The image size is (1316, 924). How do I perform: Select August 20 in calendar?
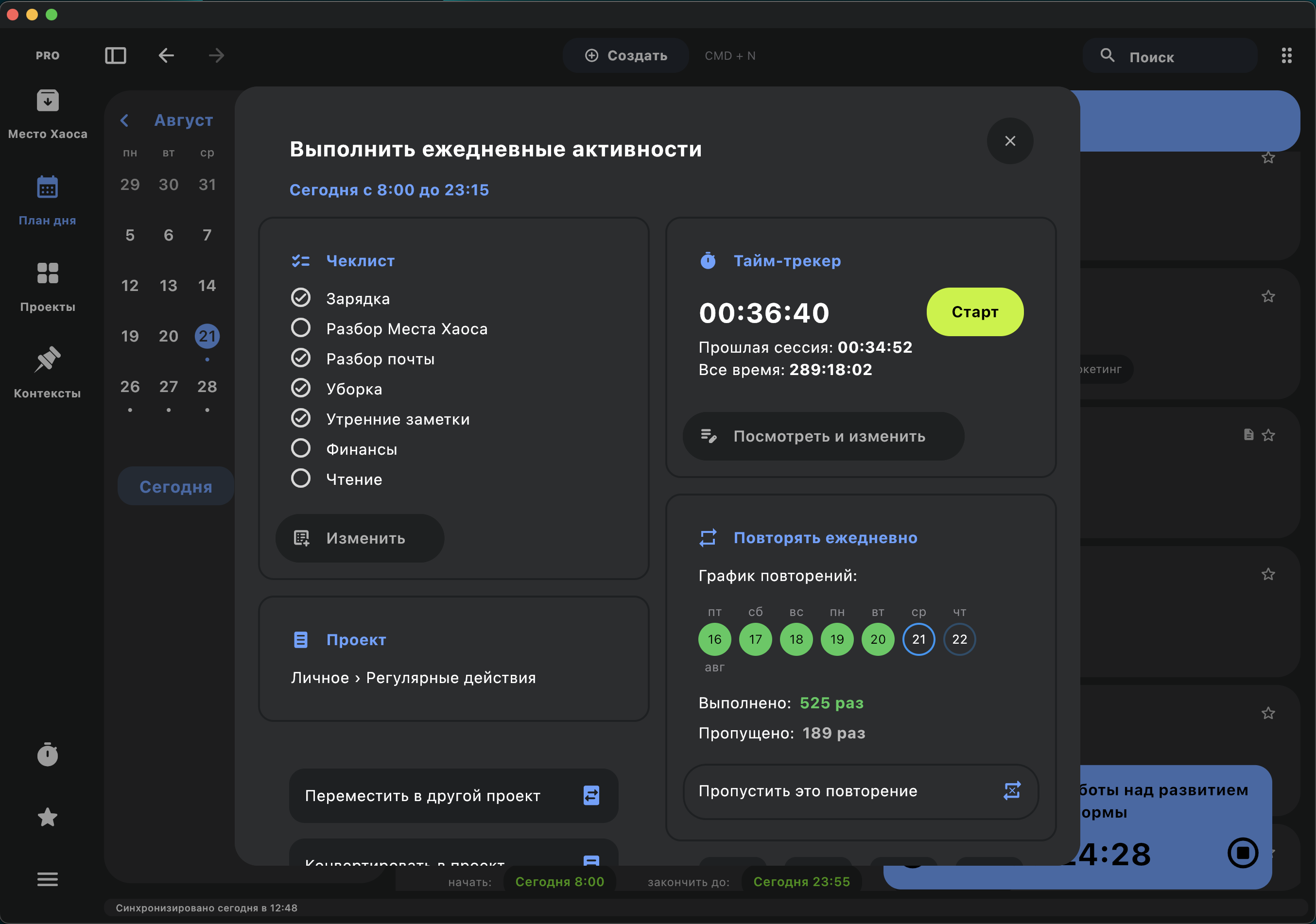pyautogui.click(x=168, y=336)
